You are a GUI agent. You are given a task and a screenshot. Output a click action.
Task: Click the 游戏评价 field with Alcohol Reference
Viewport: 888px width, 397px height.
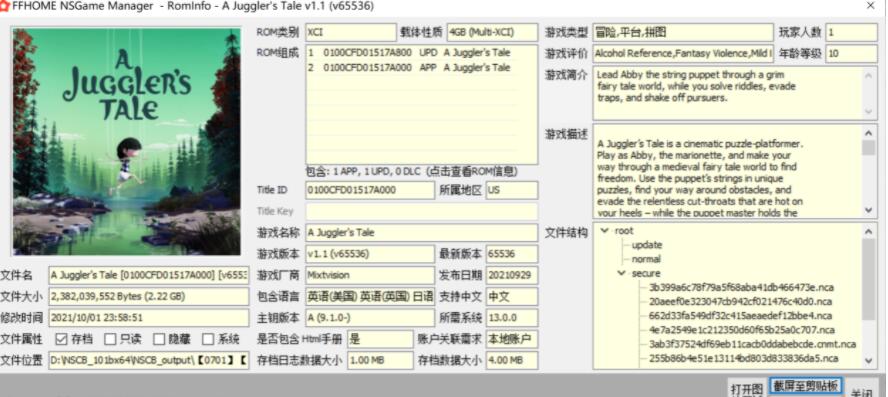[683, 54]
